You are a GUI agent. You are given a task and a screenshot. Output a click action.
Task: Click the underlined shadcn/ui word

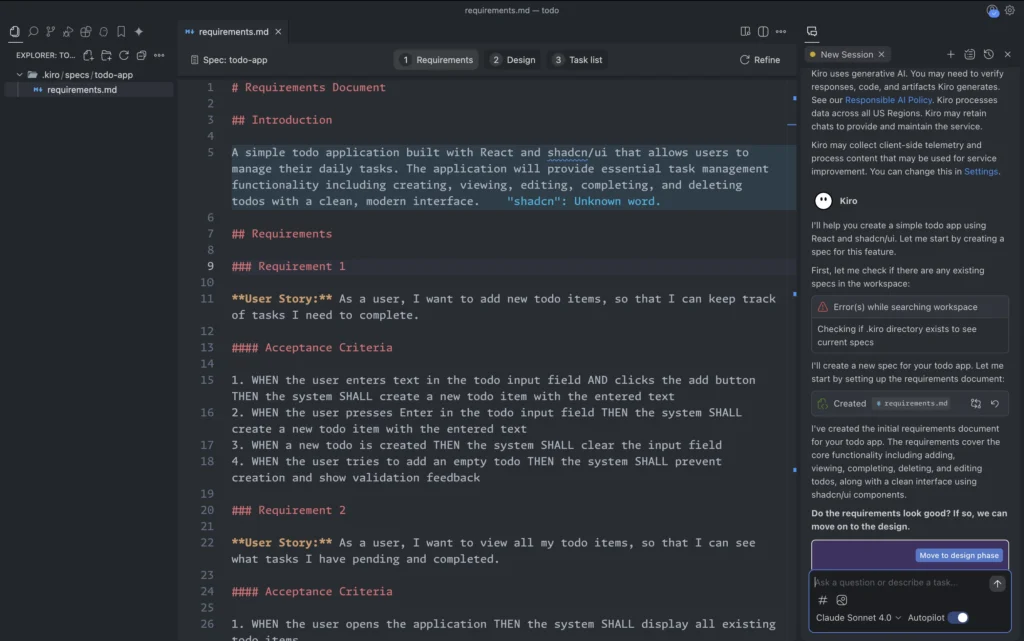click(577, 153)
